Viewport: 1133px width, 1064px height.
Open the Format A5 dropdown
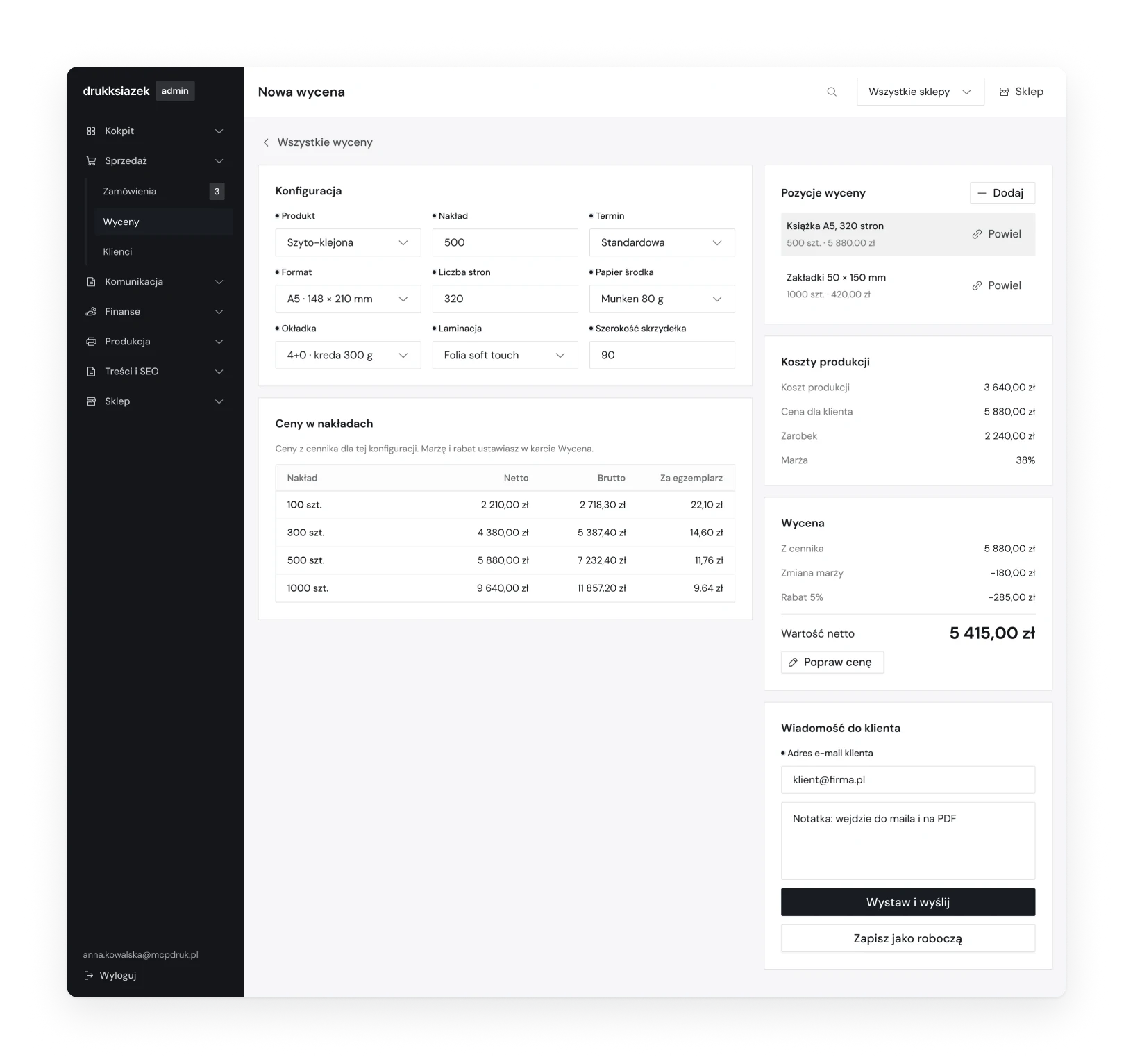coord(348,299)
